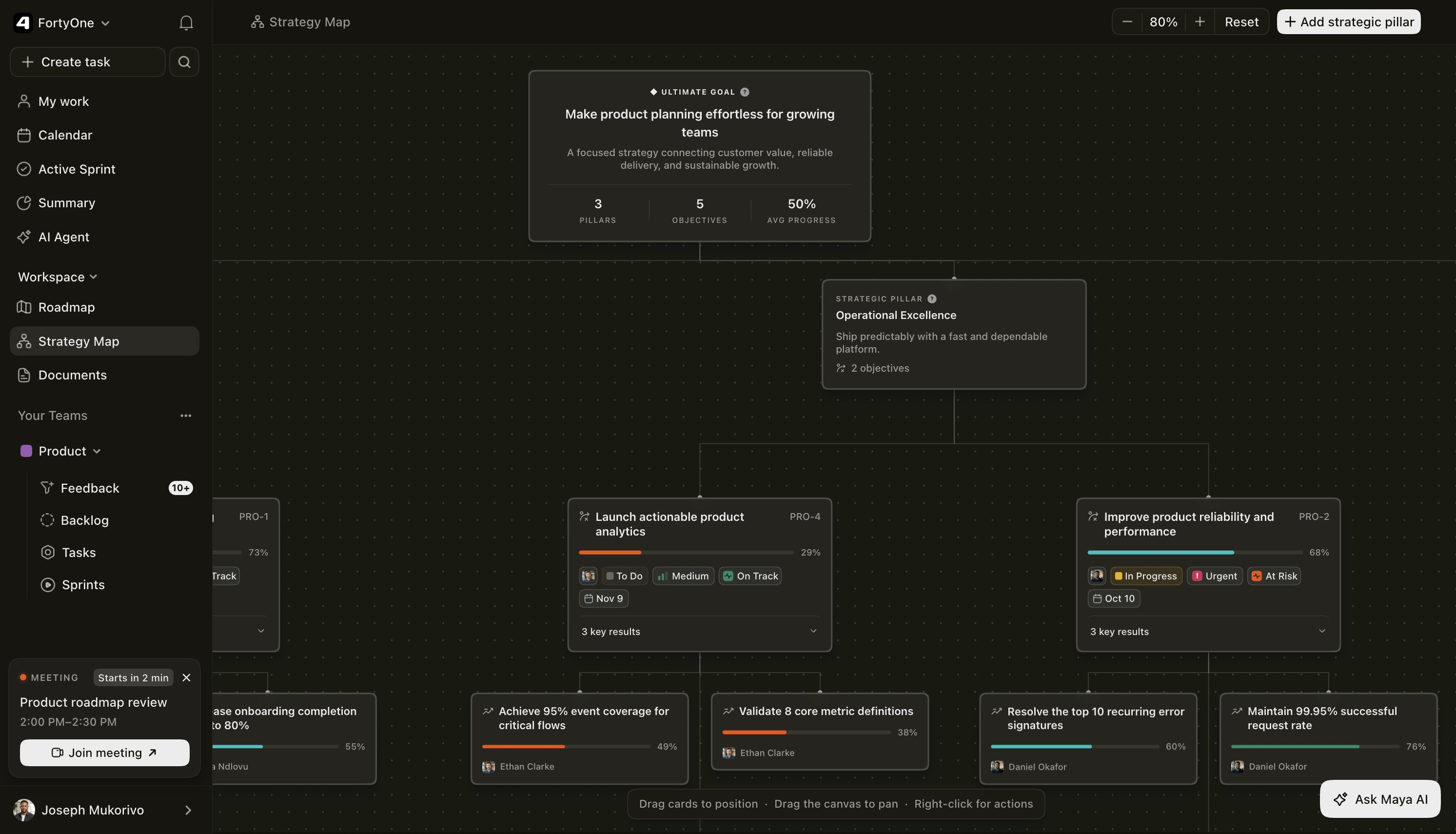Click the target icon on Launch actionable product analytics
This screenshot has height=834, width=1456.
pos(585,516)
